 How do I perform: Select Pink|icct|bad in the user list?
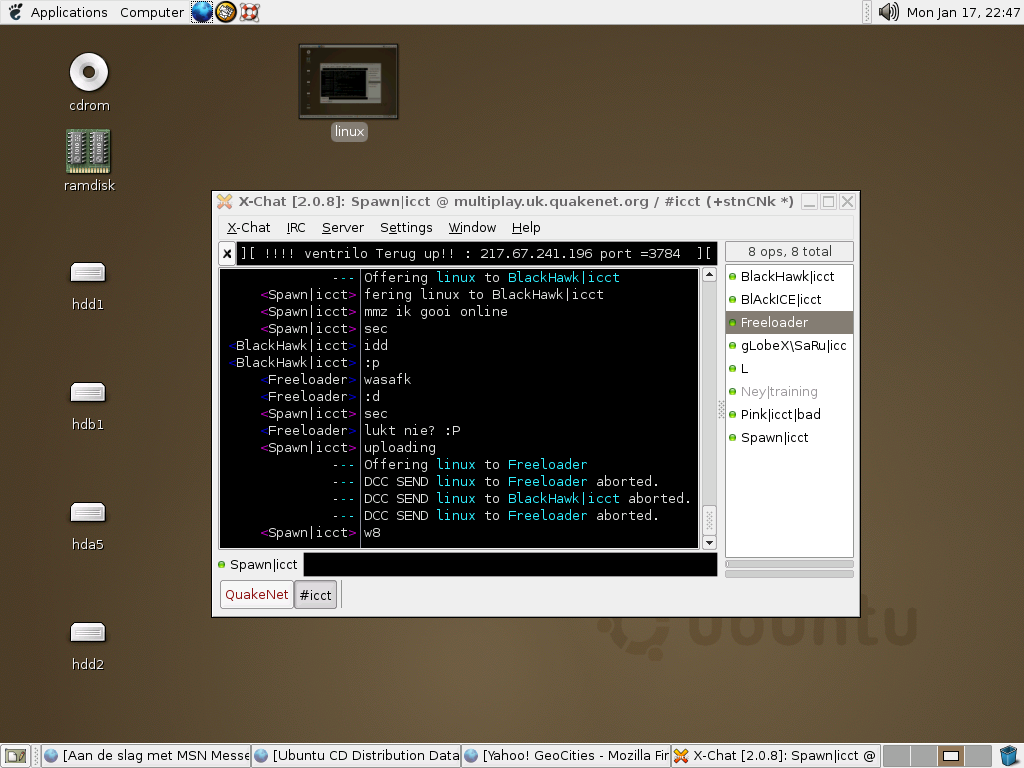pos(789,415)
